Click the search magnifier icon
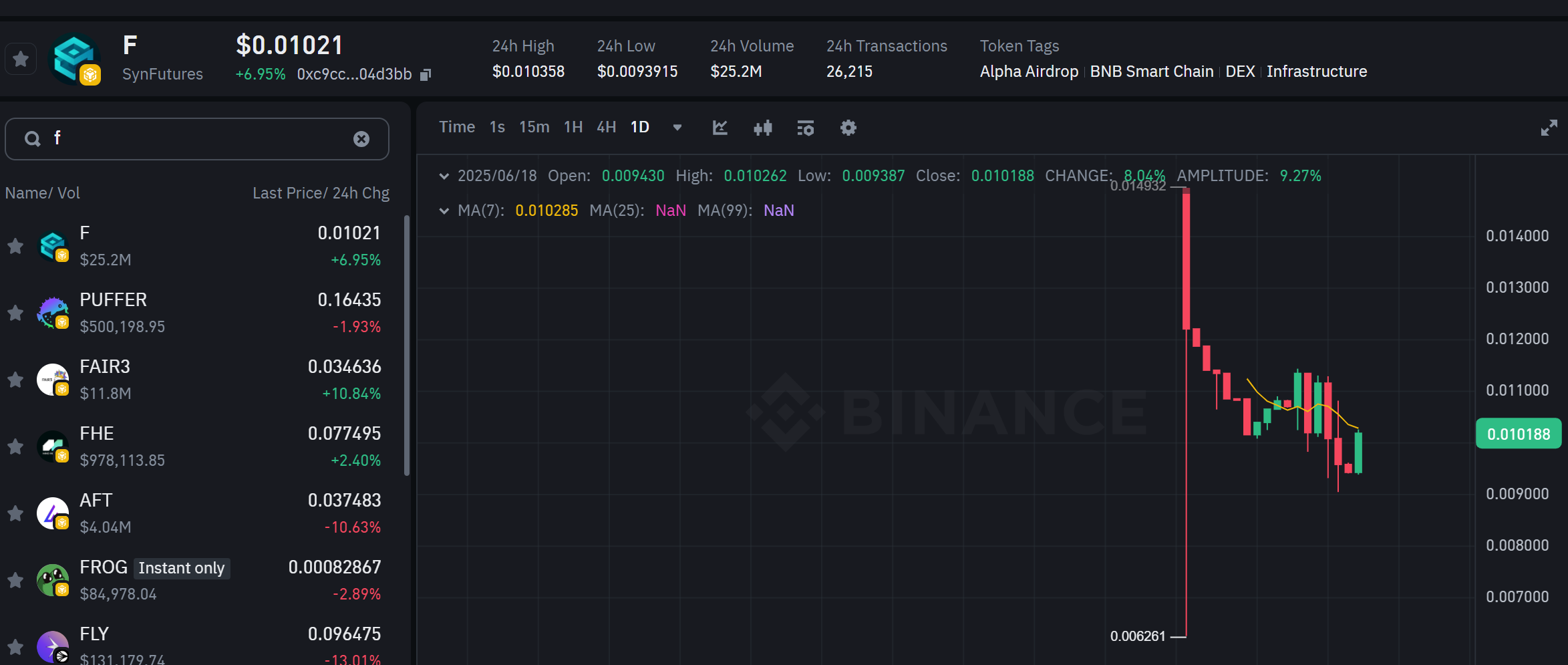This screenshot has width=1568, height=665. [32, 139]
